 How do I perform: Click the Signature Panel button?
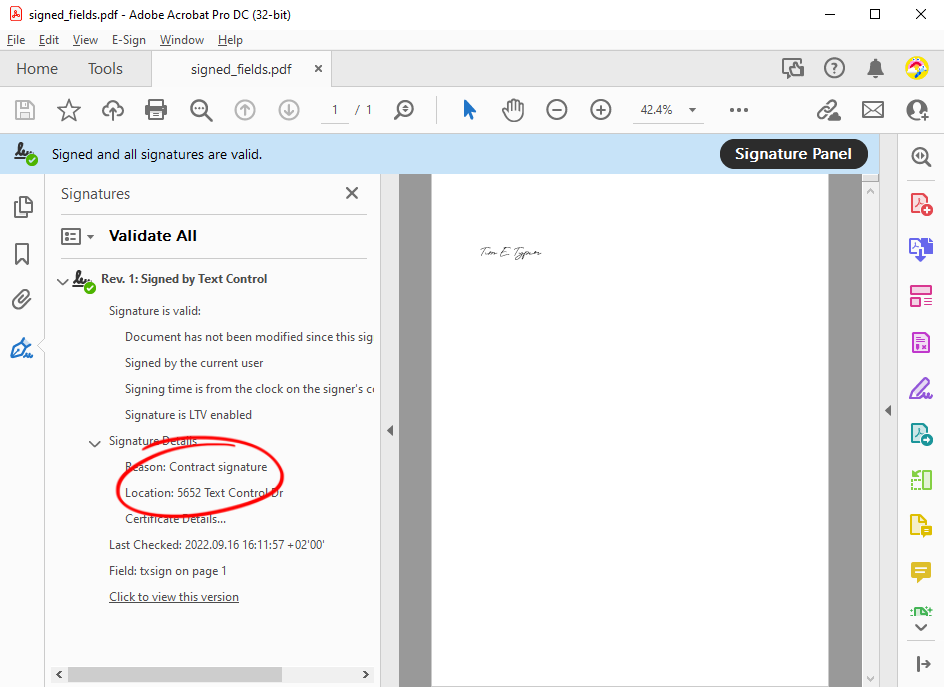793,154
